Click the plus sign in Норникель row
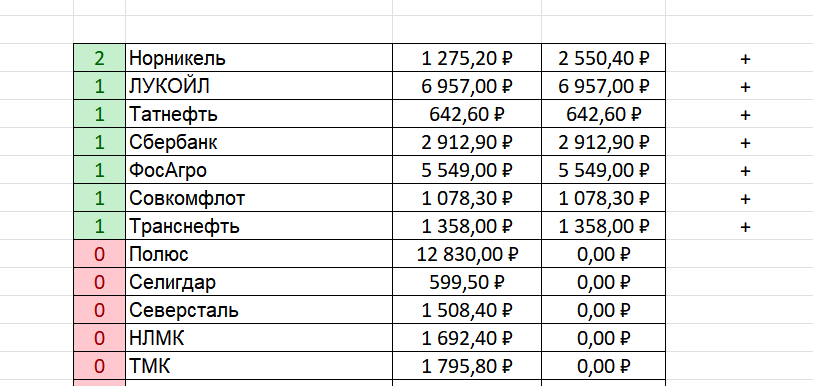The width and height of the screenshot is (813, 386). point(745,59)
